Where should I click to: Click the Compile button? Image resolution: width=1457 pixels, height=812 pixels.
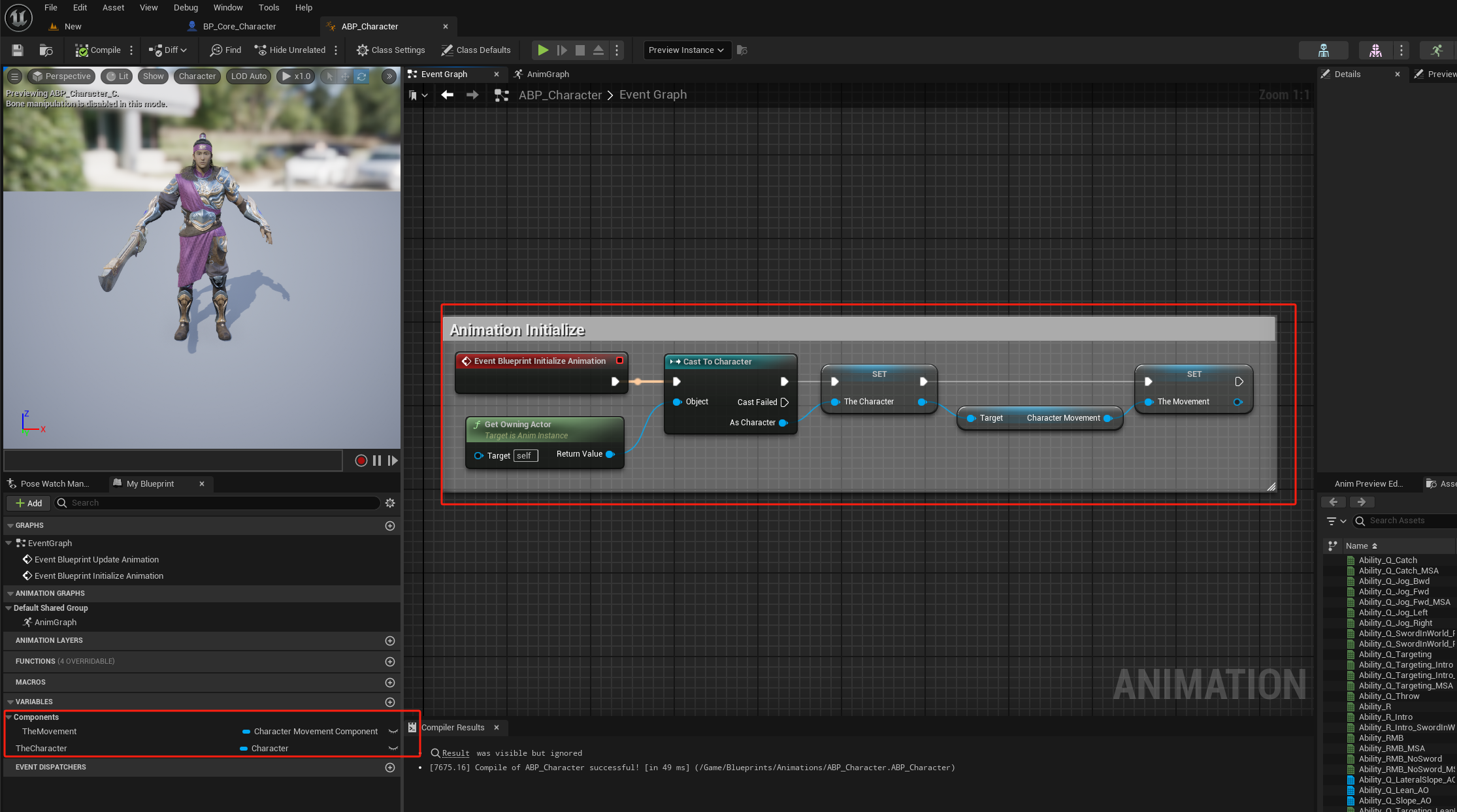click(x=98, y=50)
